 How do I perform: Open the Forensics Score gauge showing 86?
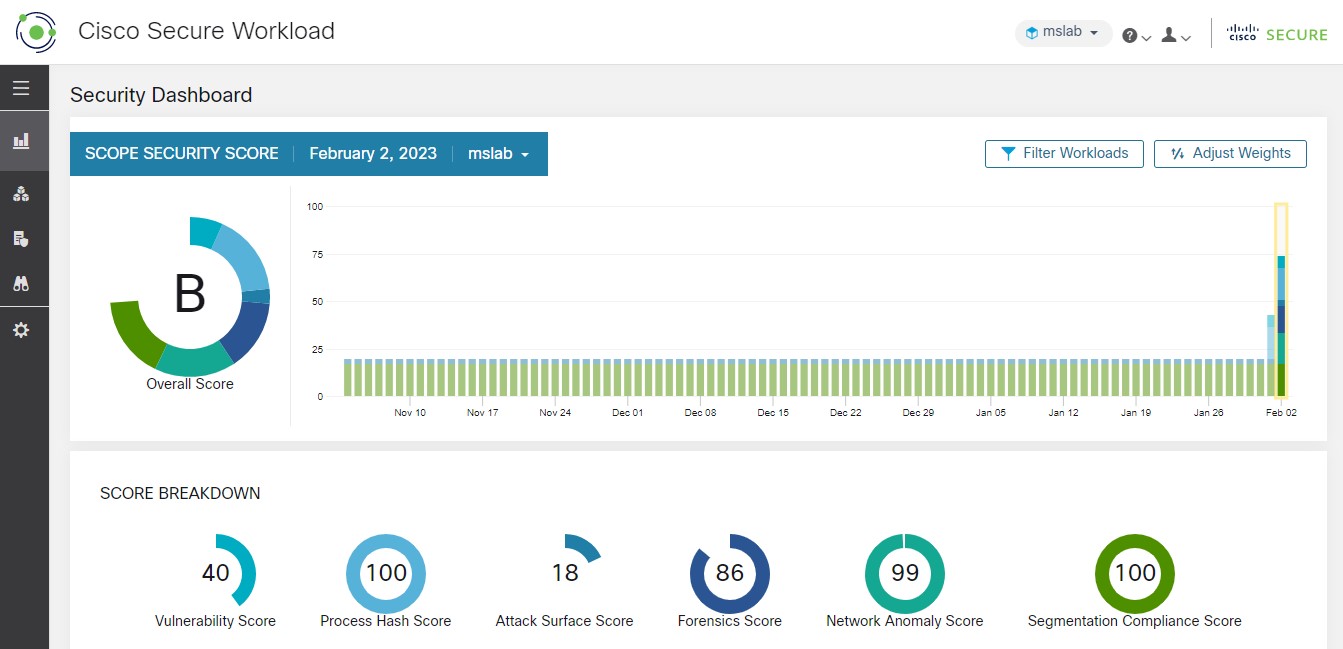[x=730, y=573]
